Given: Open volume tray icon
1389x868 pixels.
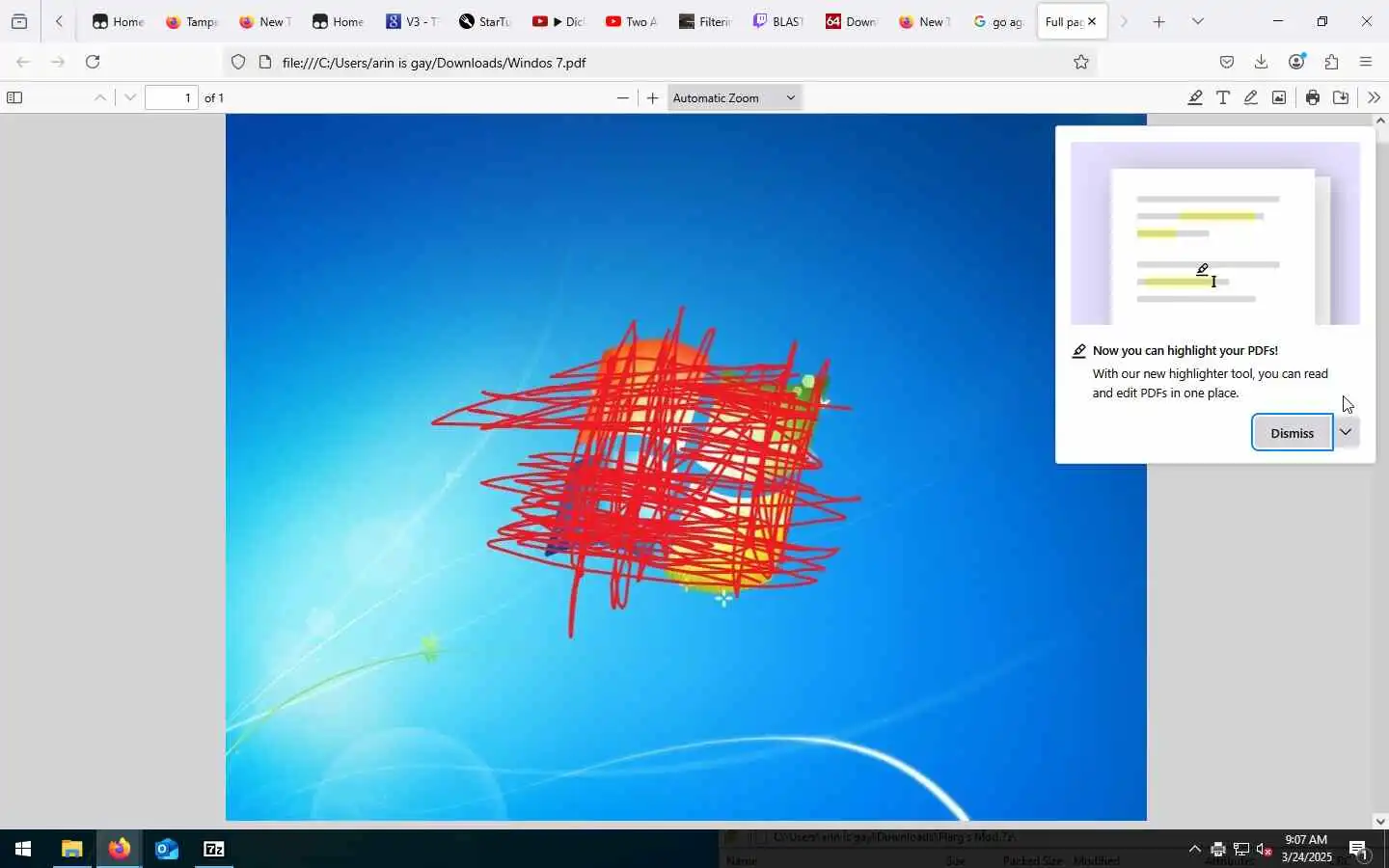Looking at the screenshot, I should [1265, 850].
